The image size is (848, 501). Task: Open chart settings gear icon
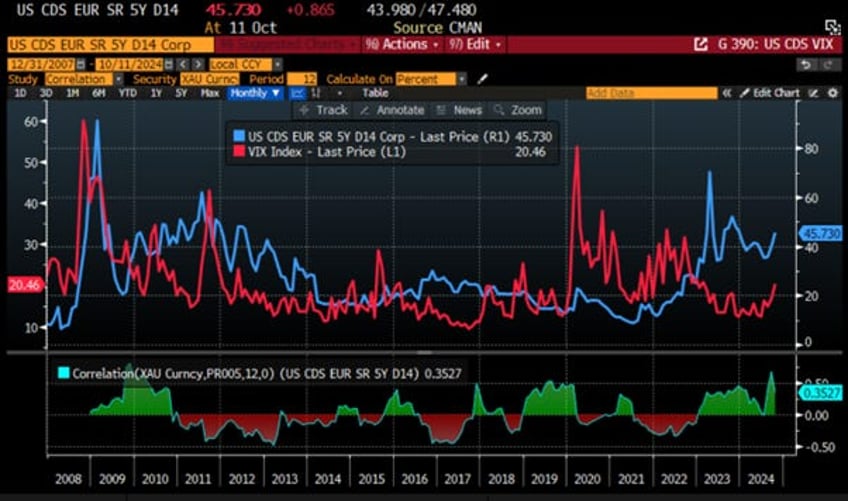coord(833,93)
